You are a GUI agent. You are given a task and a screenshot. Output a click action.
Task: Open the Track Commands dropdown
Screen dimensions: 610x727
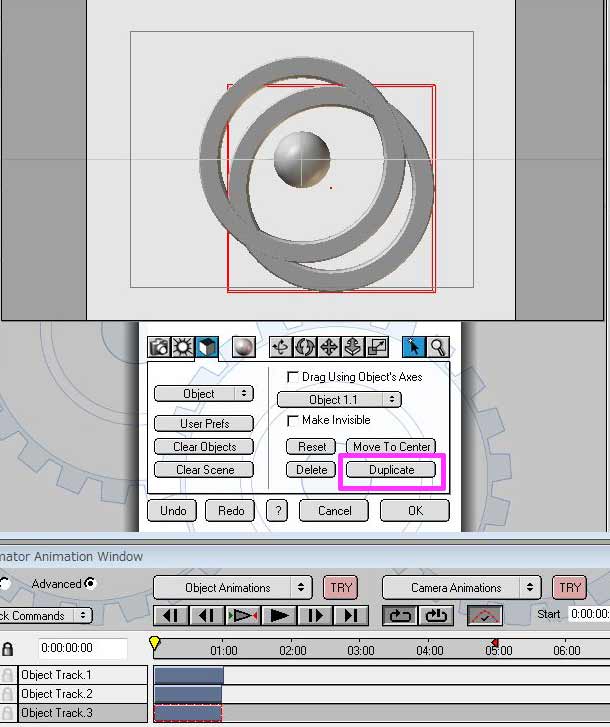pyautogui.click(x=45, y=616)
